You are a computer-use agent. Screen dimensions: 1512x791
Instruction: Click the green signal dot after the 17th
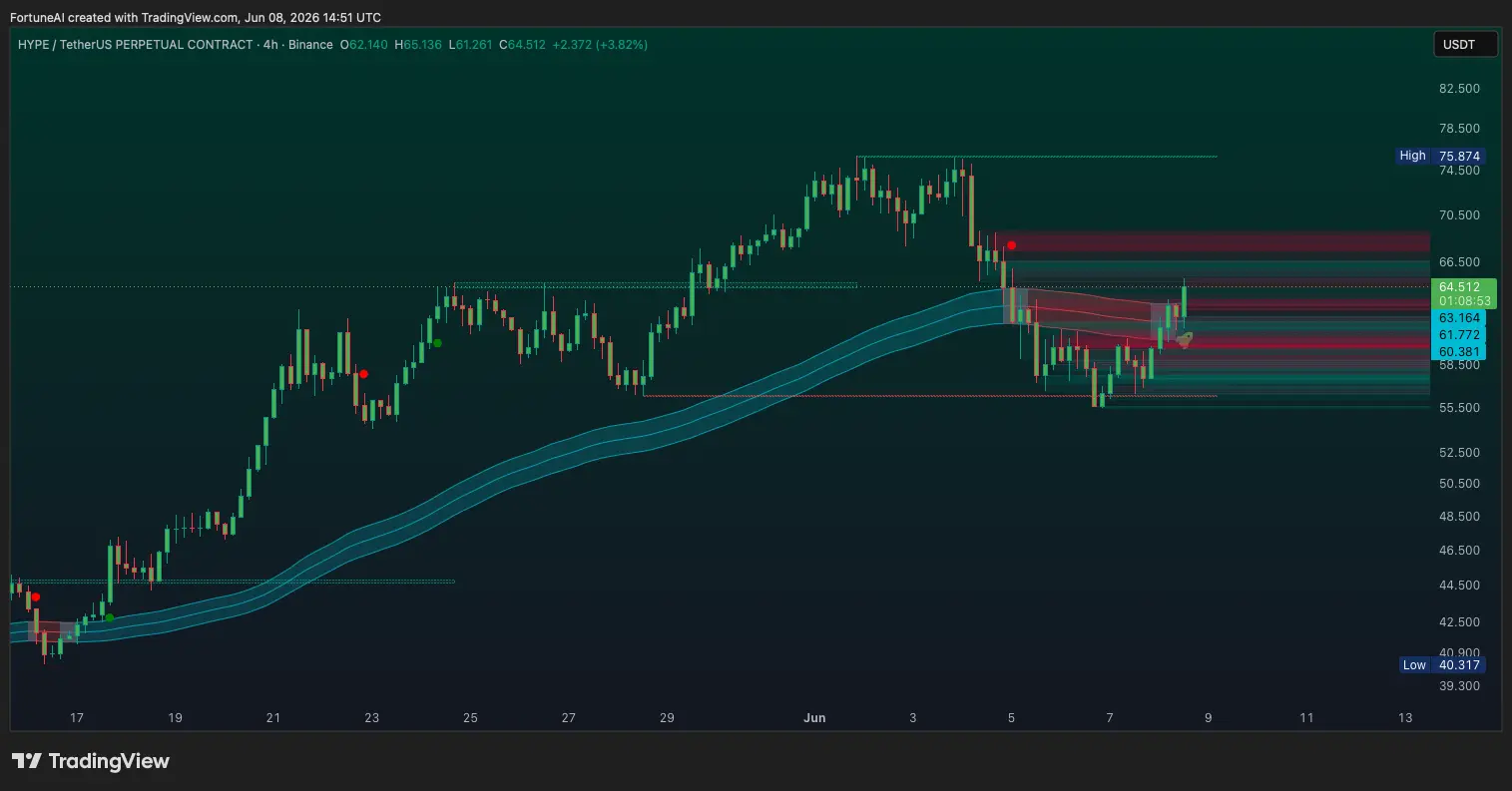(x=110, y=617)
